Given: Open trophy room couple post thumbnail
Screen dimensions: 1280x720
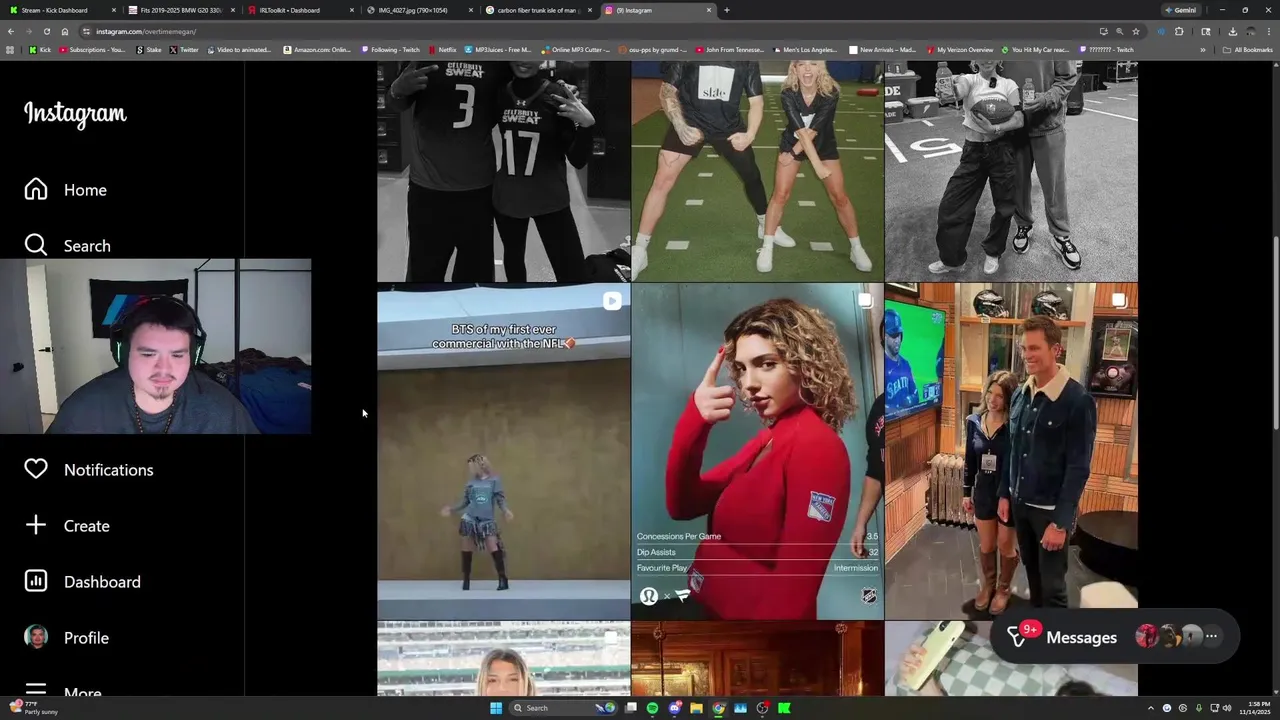Looking at the screenshot, I should click(x=1011, y=451).
